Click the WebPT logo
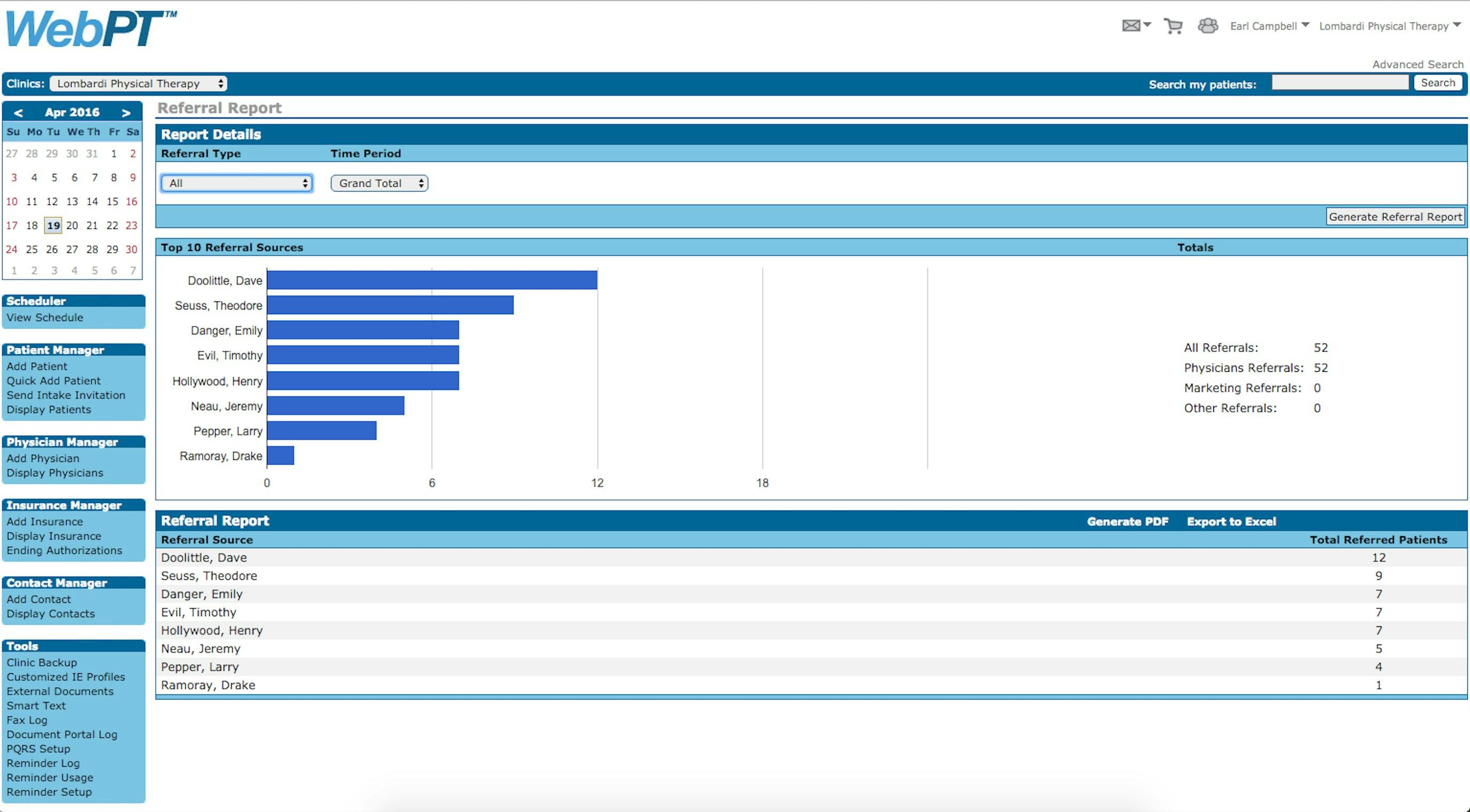1470x812 pixels. coord(91,28)
